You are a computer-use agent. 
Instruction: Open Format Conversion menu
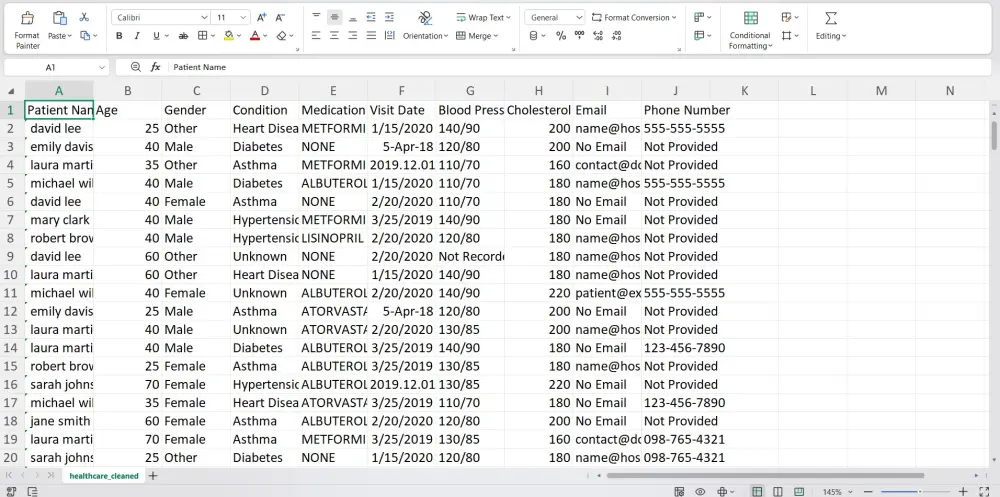(x=633, y=17)
